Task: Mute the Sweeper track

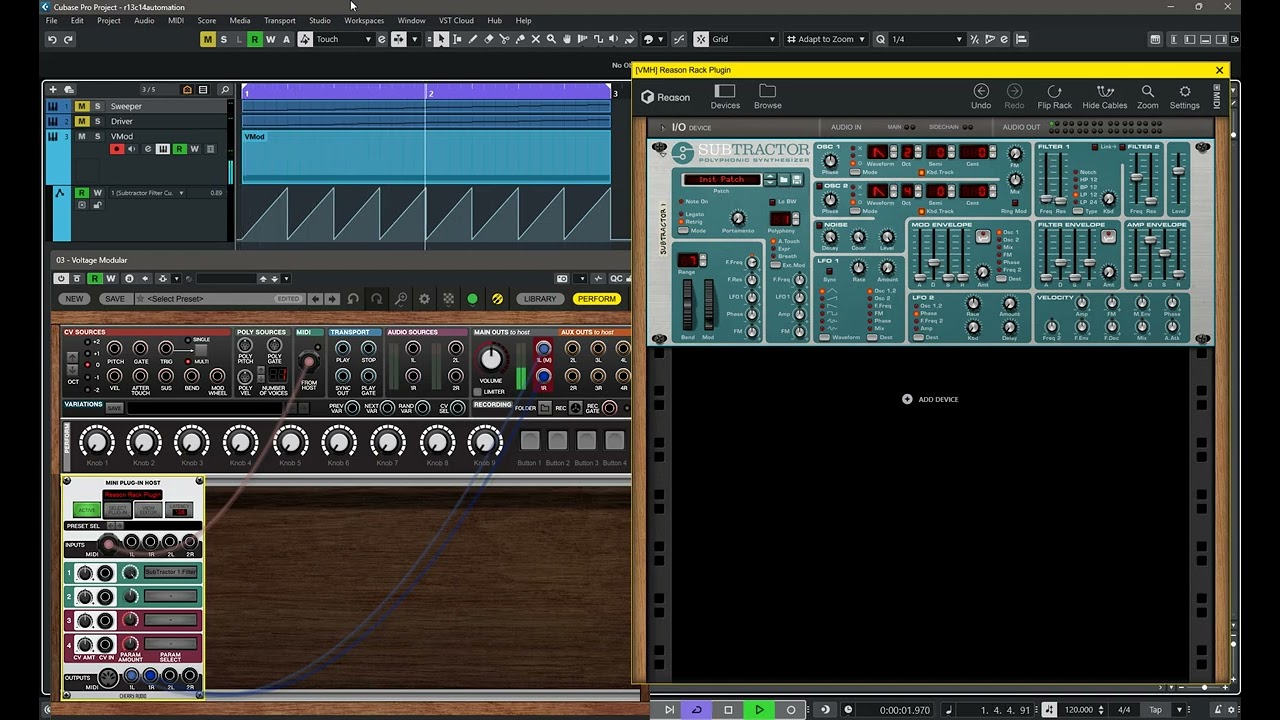Action: (x=82, y=106)
